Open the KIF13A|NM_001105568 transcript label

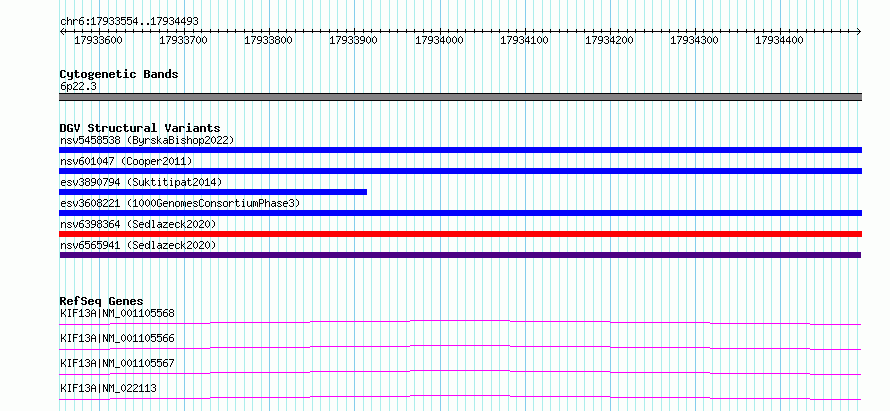(x=117, y=313)
